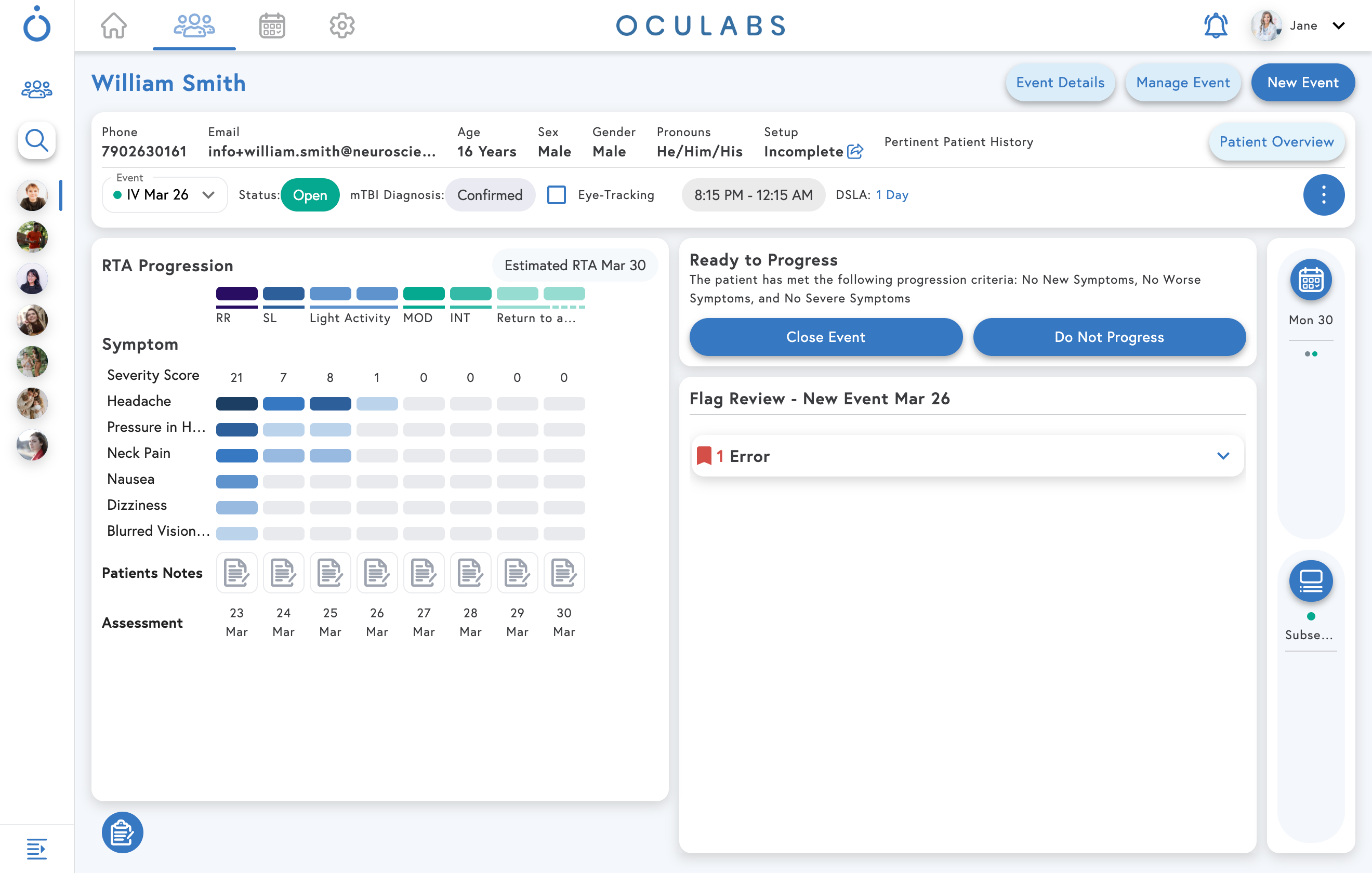1372x873 pixels.
Task: Click the sidebar patients group icon
Action: (36, 89)
